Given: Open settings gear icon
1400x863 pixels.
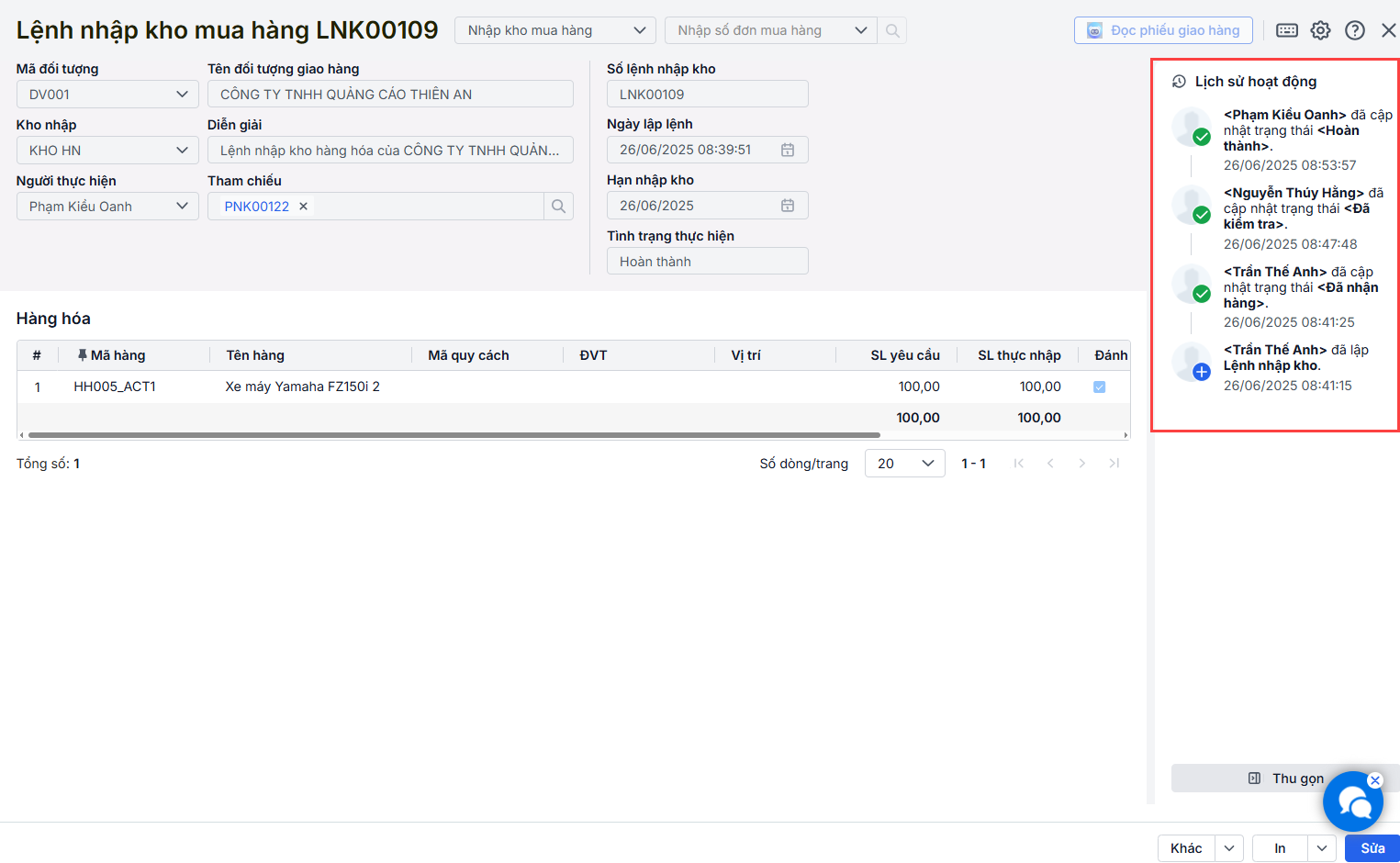Looking at the screenshot, I should tap(1320, 30).
